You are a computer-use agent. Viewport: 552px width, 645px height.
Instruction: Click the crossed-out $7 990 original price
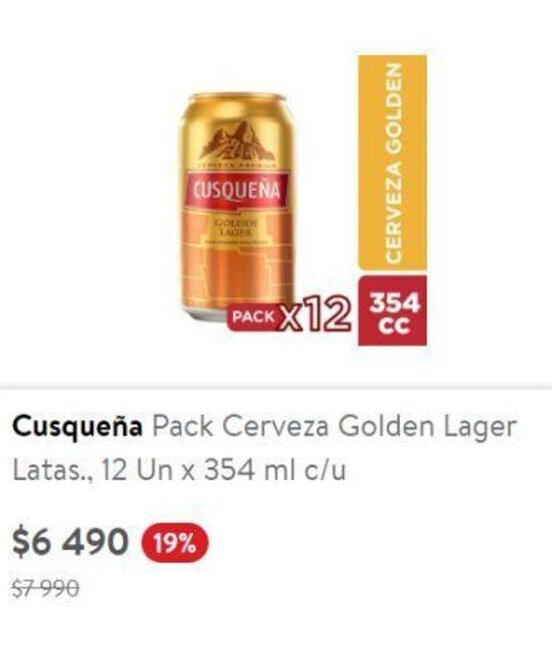click(x=46, y=588)
